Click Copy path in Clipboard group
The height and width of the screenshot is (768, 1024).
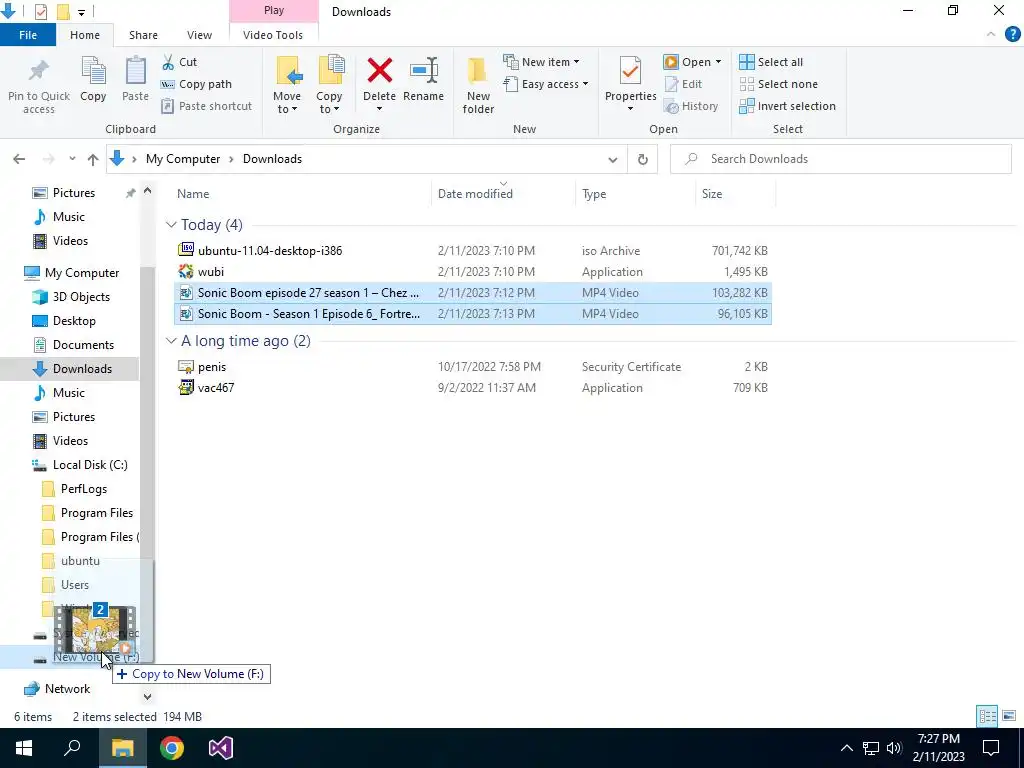pos(196,84)
